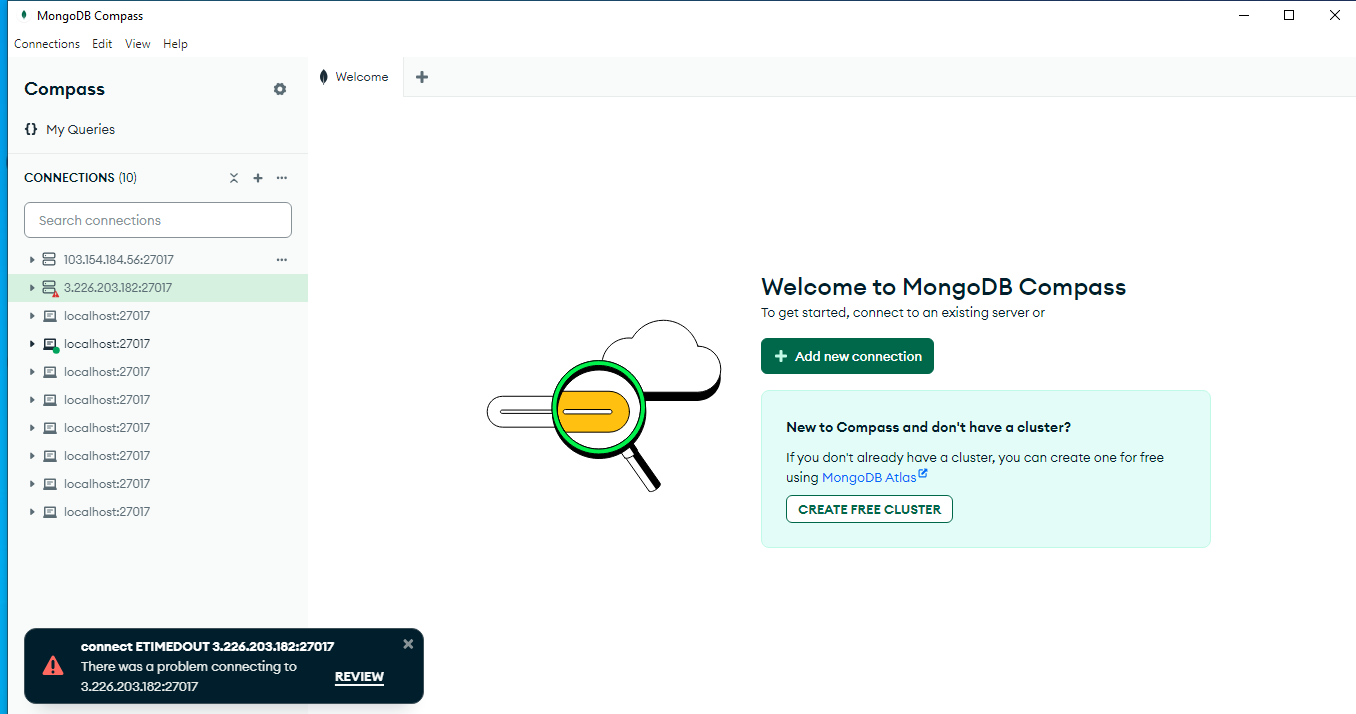Click the connected localhost icon with green dot
The width and height of the screenshot is (1356, 714).
(x=49, y=344)
